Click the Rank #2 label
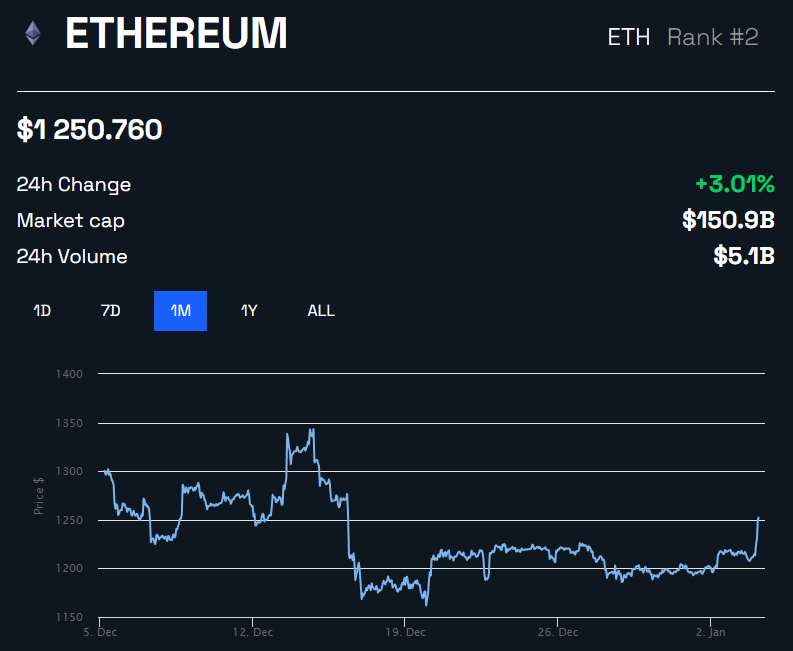793x651 pixels. pos(713,37)
